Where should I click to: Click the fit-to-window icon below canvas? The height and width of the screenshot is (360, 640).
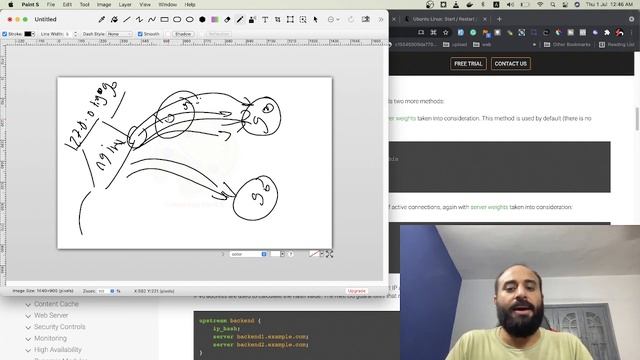point(329,254)
